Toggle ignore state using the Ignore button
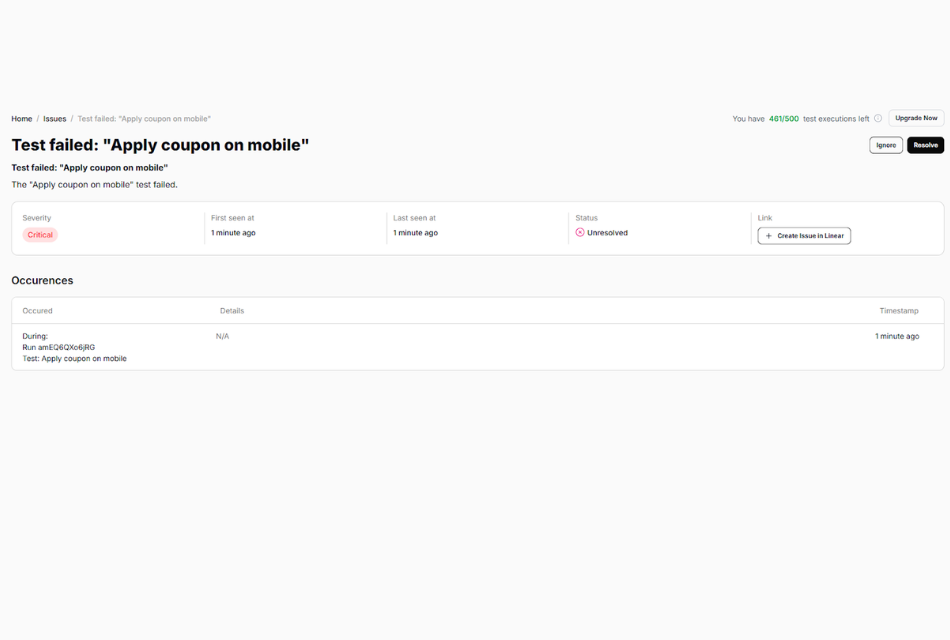950x640 pixels. (885, 144)
